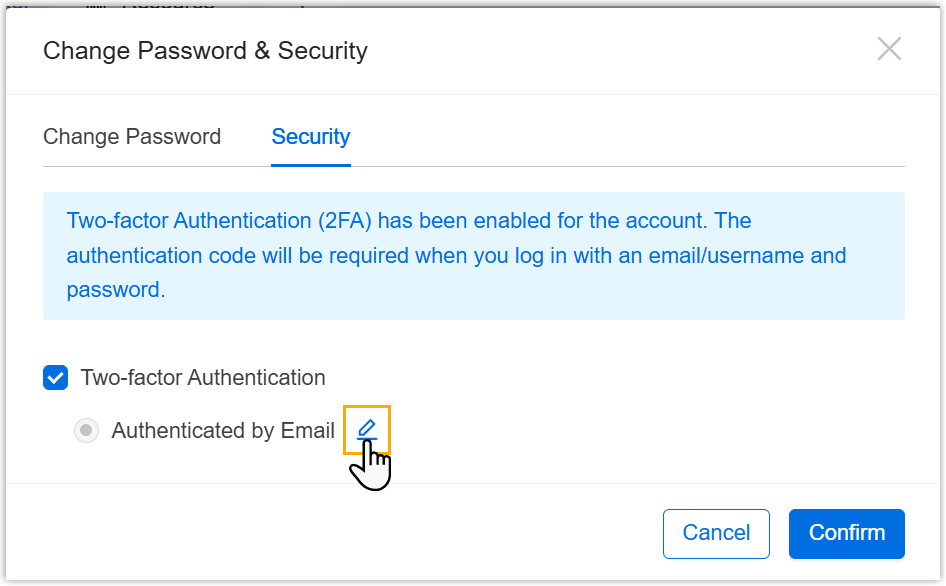The width and height of the screenshot is (946, 586).
Task: Switch to the Change Password tab
Action: 132,137
